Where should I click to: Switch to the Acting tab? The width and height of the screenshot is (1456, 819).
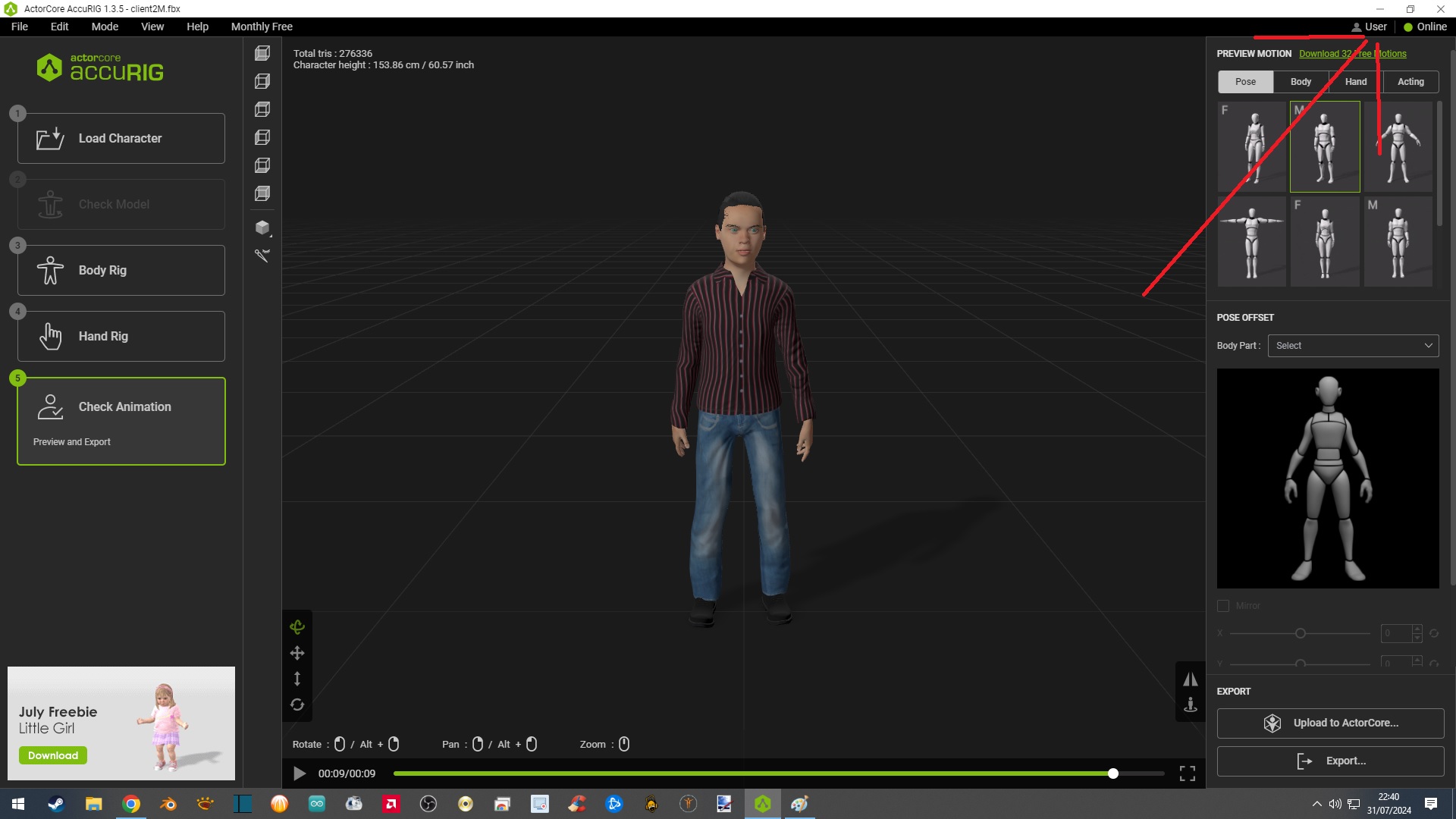coord(1410,82)
